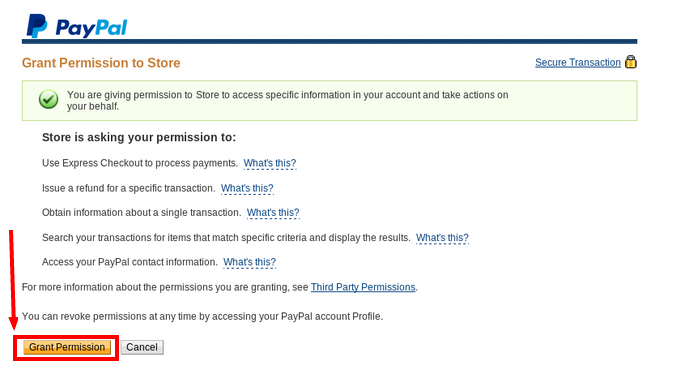Click the Issue a refund permission text
Viewport: 678px width, 365px height.
coord(128,188)
